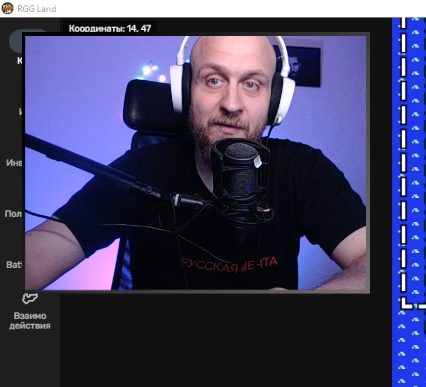The image size is (426, 387).
Task: Click the microphone in the webcam overlay
Action: click(x=241, y=180)
